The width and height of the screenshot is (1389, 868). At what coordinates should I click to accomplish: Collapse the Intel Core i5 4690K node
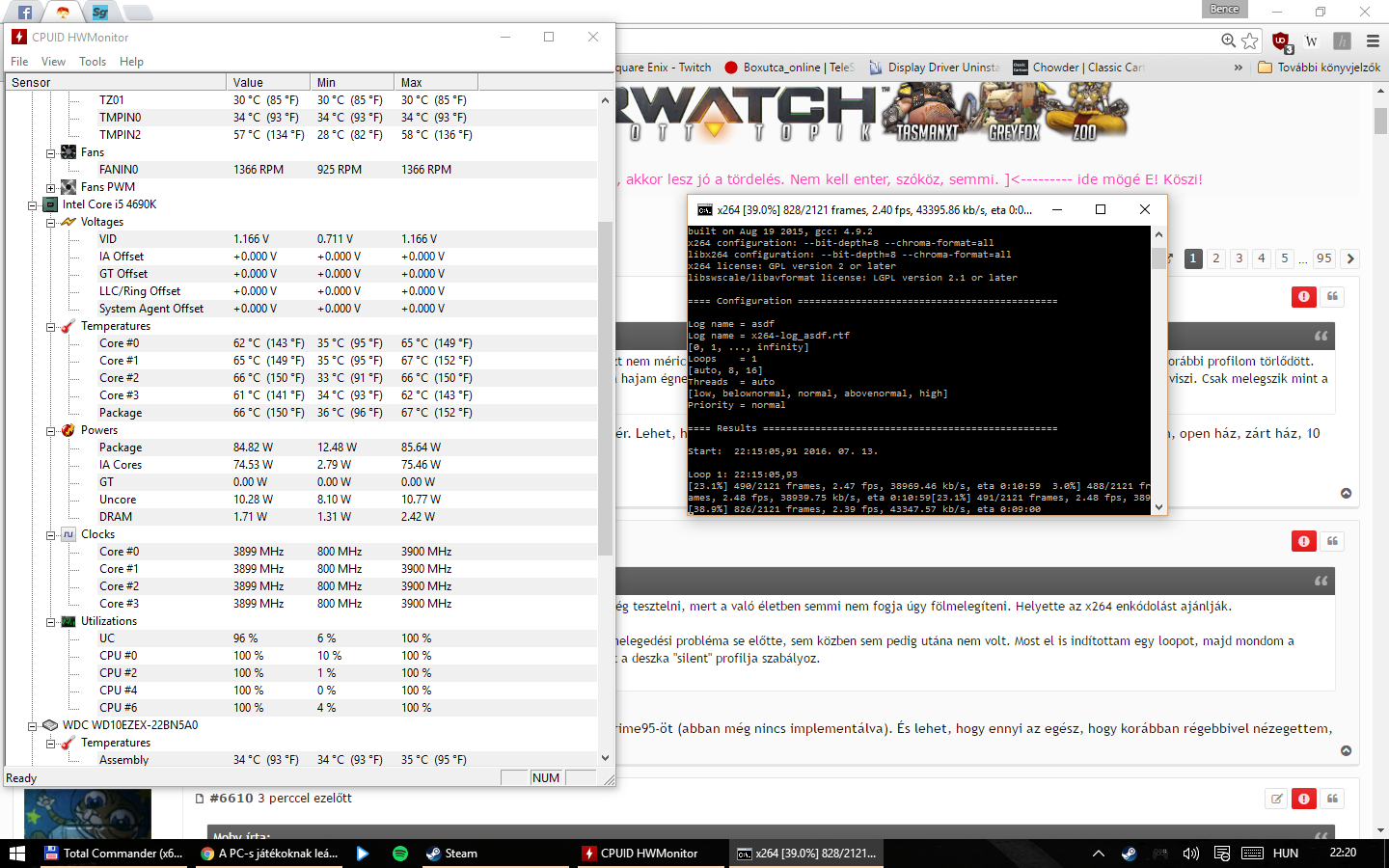coord(32,204)
